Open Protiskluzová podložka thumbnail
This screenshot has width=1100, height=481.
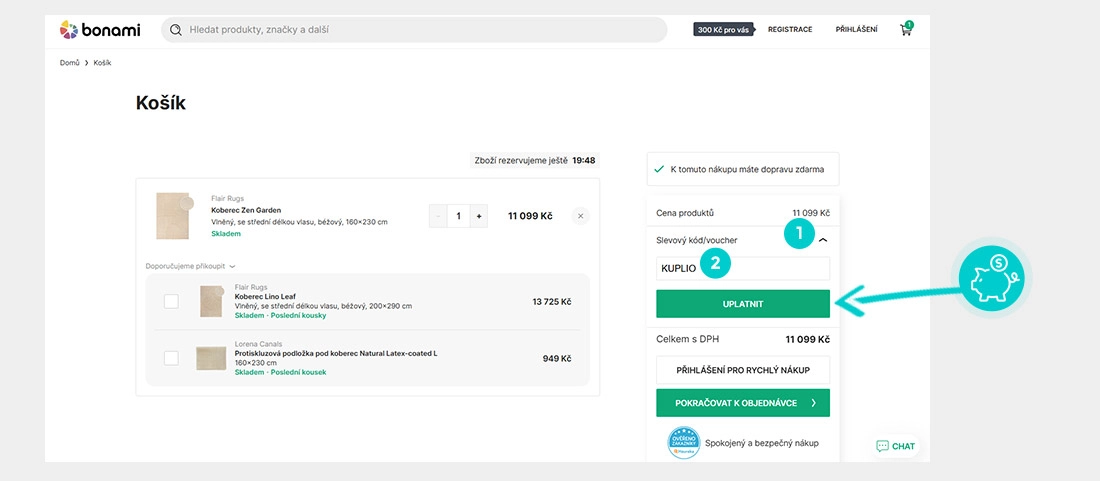211,358
